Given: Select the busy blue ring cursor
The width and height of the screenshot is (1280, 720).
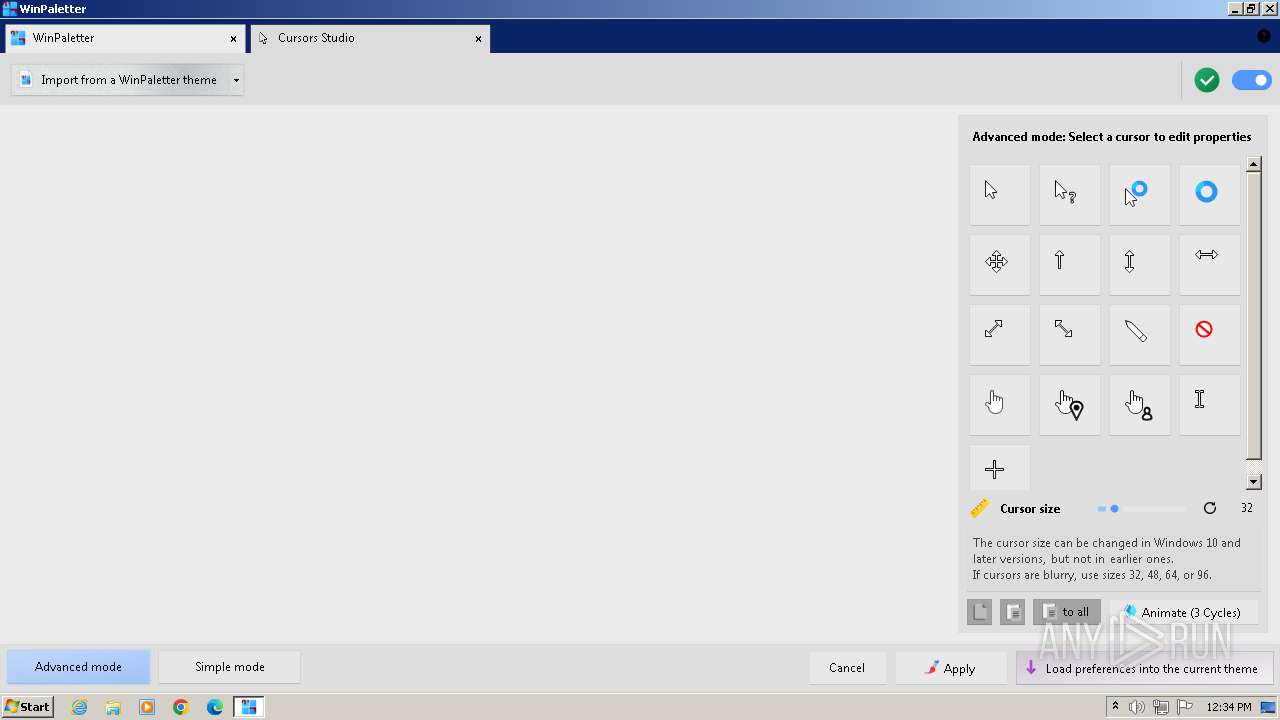Looking at the screenshot, I should click(x=1209, y=194).
